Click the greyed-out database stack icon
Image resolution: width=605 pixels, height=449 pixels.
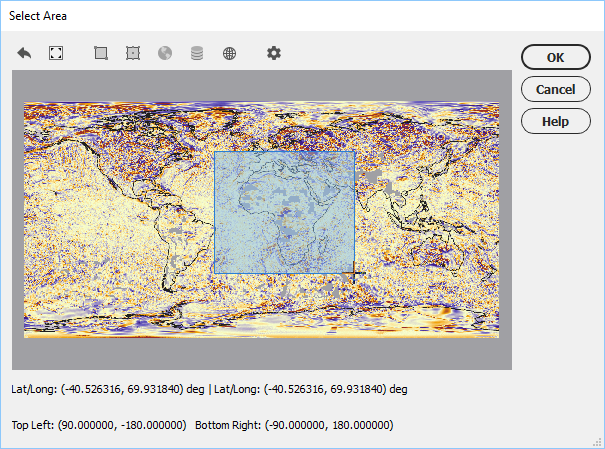pyautogui.click(x=197, y=53)
